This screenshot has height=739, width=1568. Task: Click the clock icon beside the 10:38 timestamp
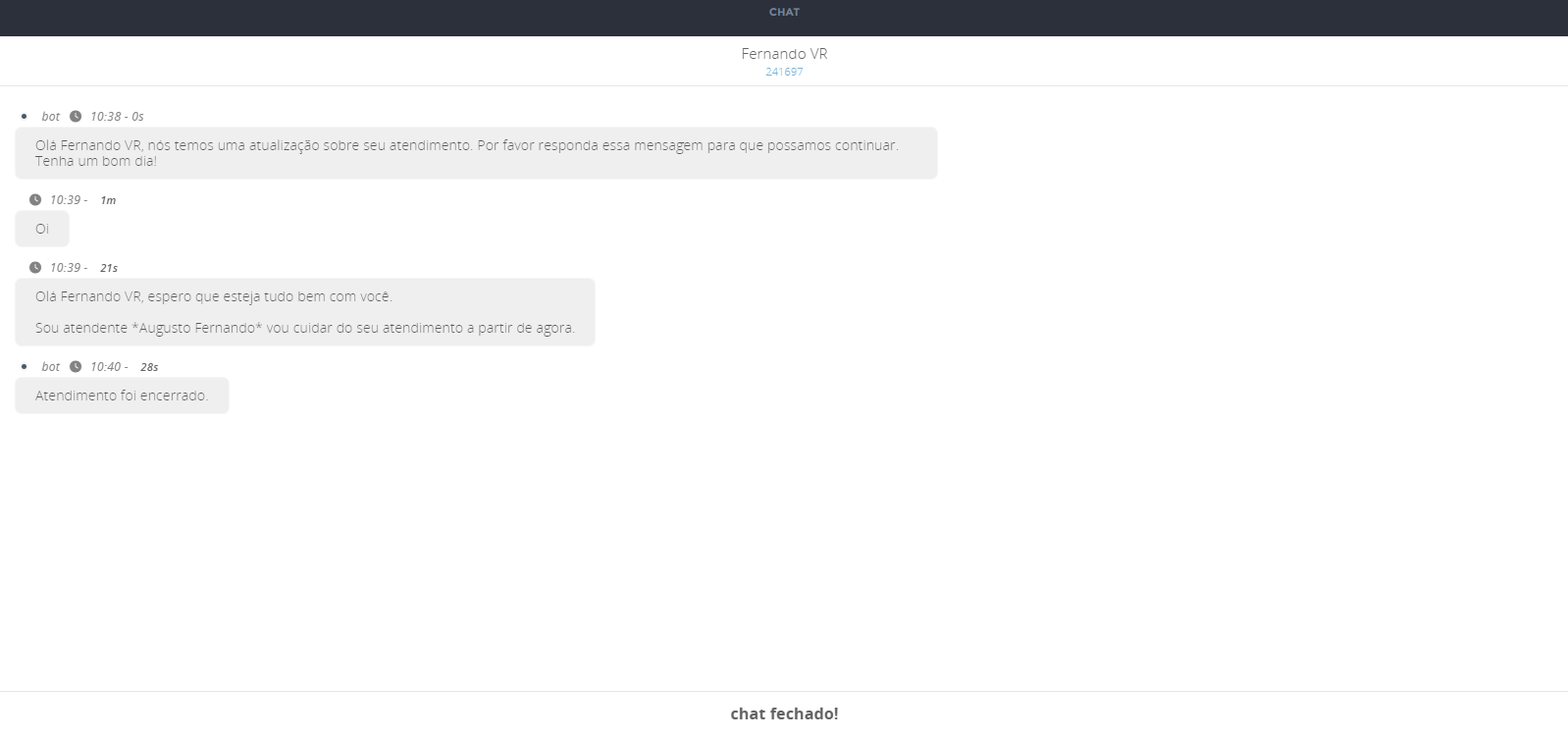point(76,116)
